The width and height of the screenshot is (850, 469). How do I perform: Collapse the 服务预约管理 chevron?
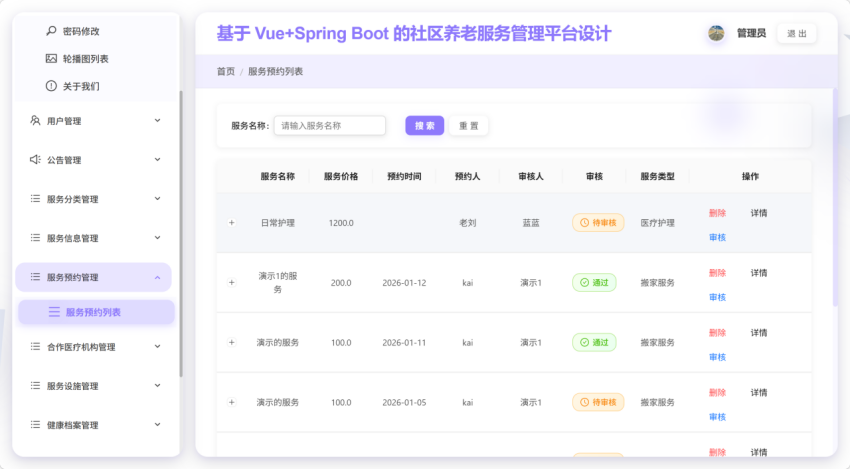pos(157,277)
